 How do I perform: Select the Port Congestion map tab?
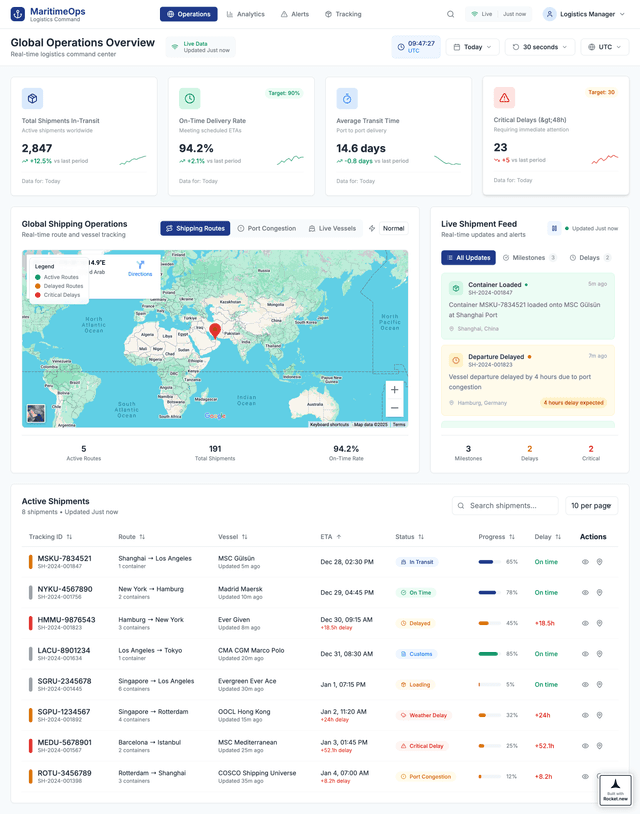click(266, 229)
